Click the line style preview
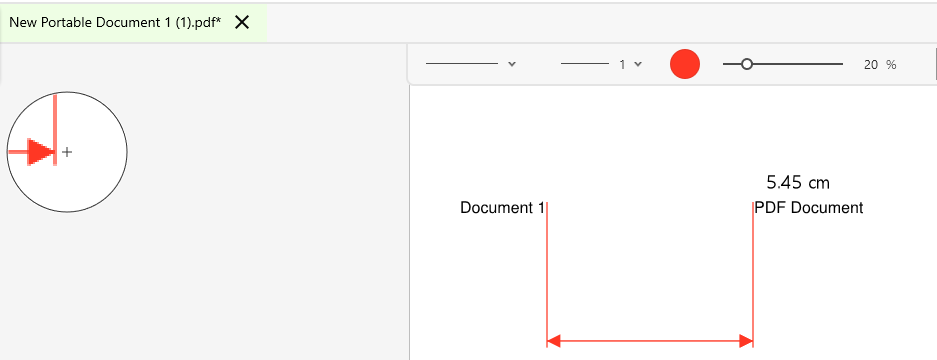The height and width of the screenshot is (360, 937). pyautogui.click(x=461, y=64)
